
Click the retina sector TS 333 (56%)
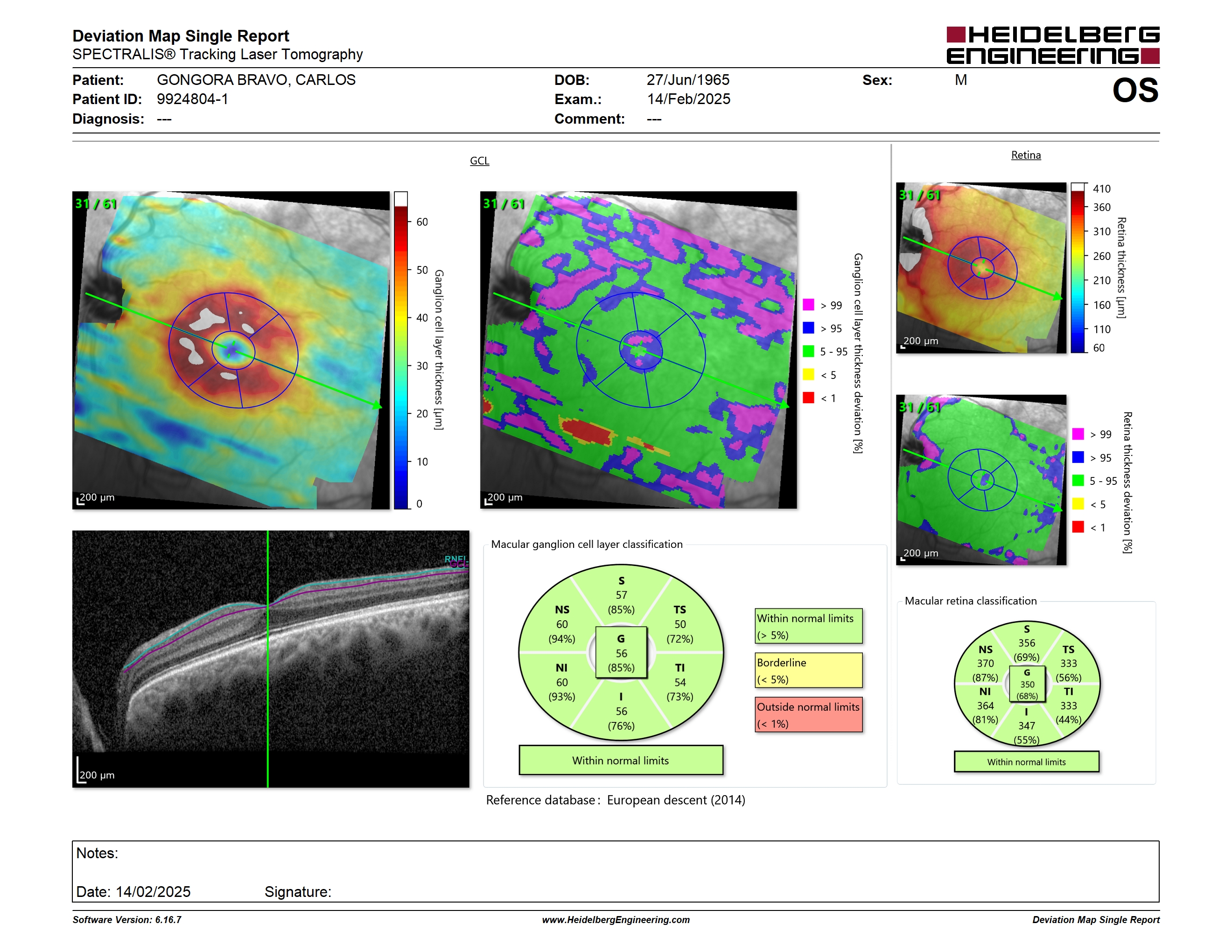[1068, 663]
